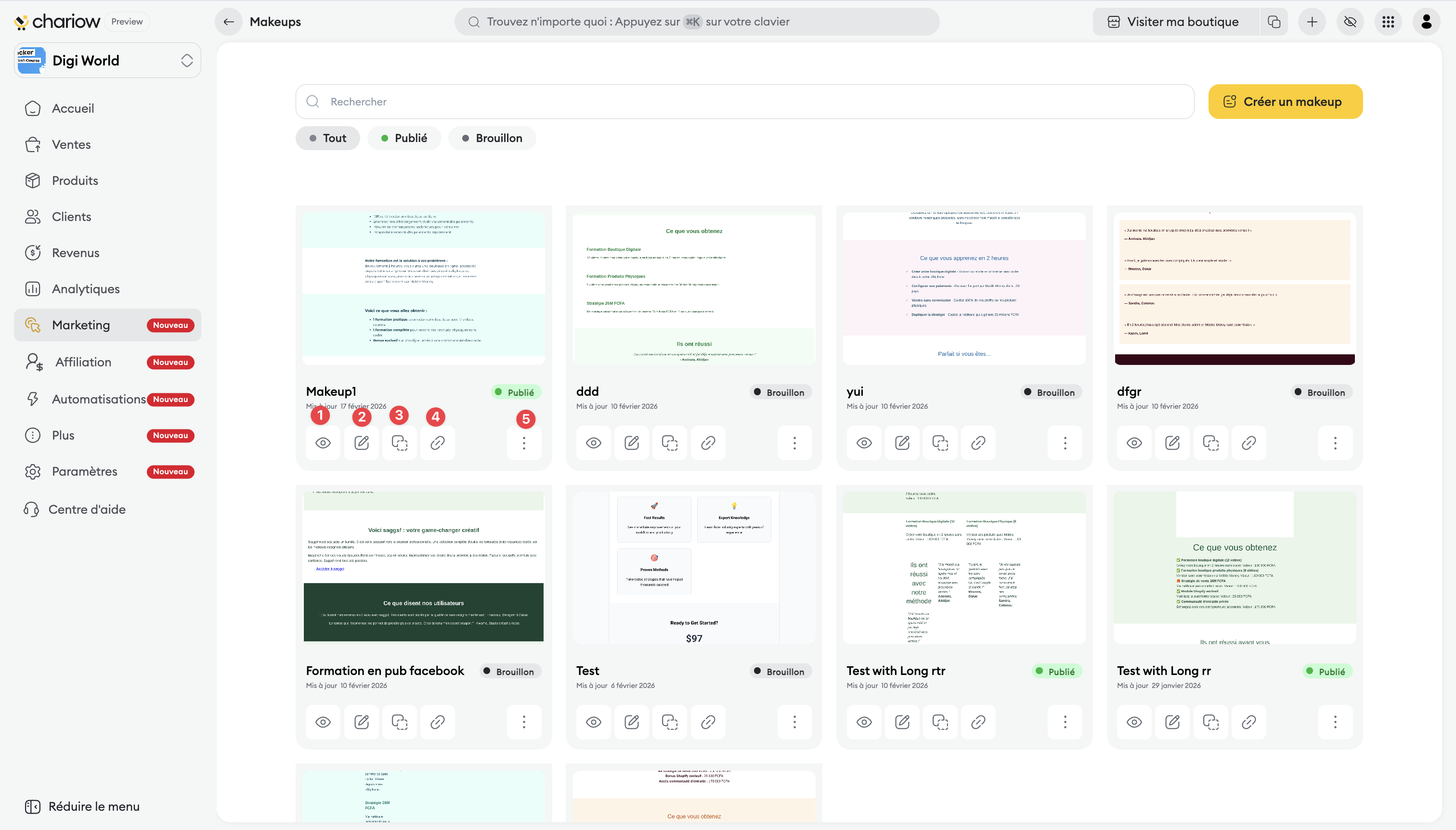
Task: Preview Makeup1 with the eye icon
Action: click(323, 442)
